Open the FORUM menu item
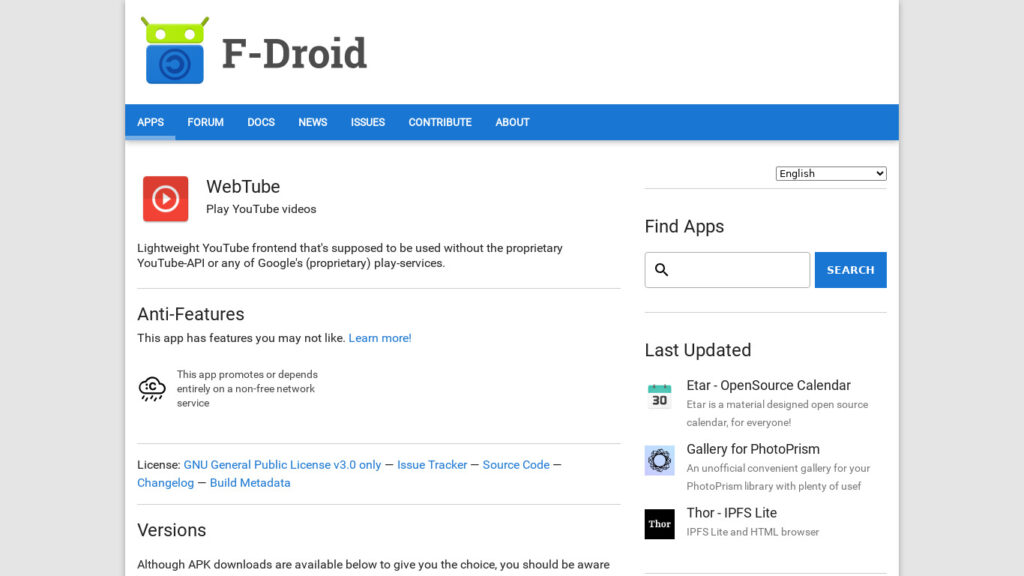 [x=206, y=122]
